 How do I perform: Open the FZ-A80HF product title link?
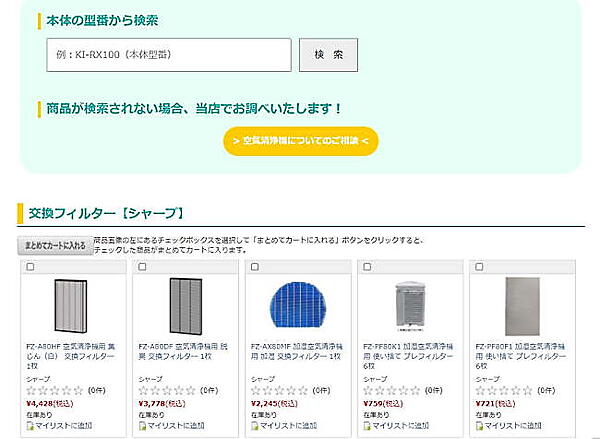pyautogui.click(x=71, y=356)
